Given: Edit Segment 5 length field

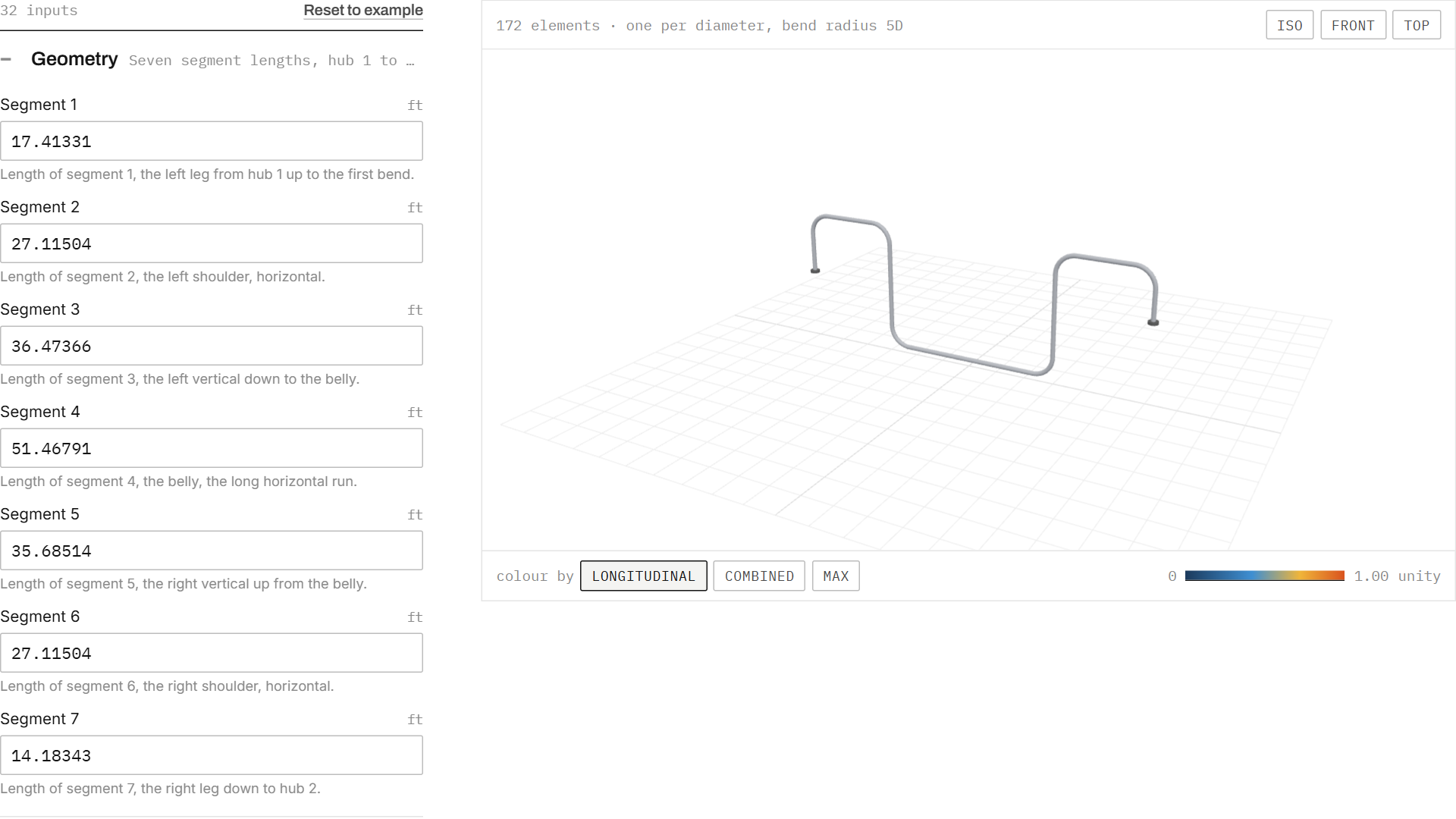Looking at the screenshot, I should (212, 551).
